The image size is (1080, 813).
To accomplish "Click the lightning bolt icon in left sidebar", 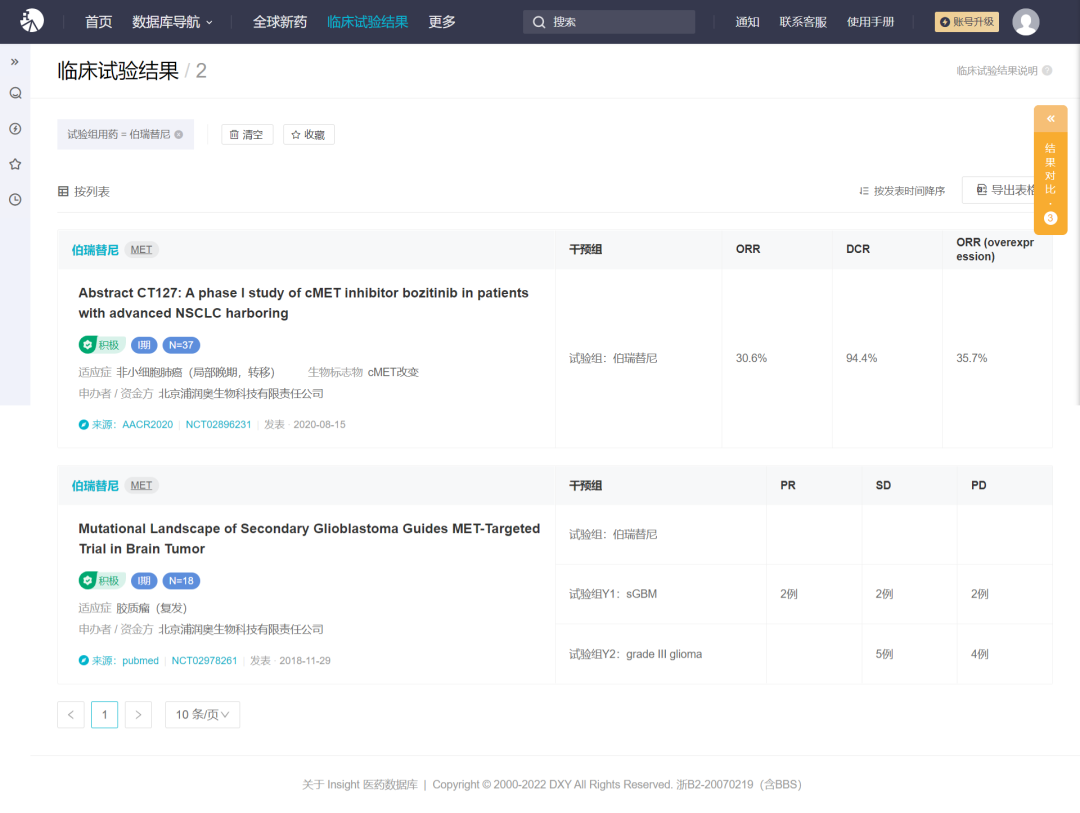I will pos(15,129).
